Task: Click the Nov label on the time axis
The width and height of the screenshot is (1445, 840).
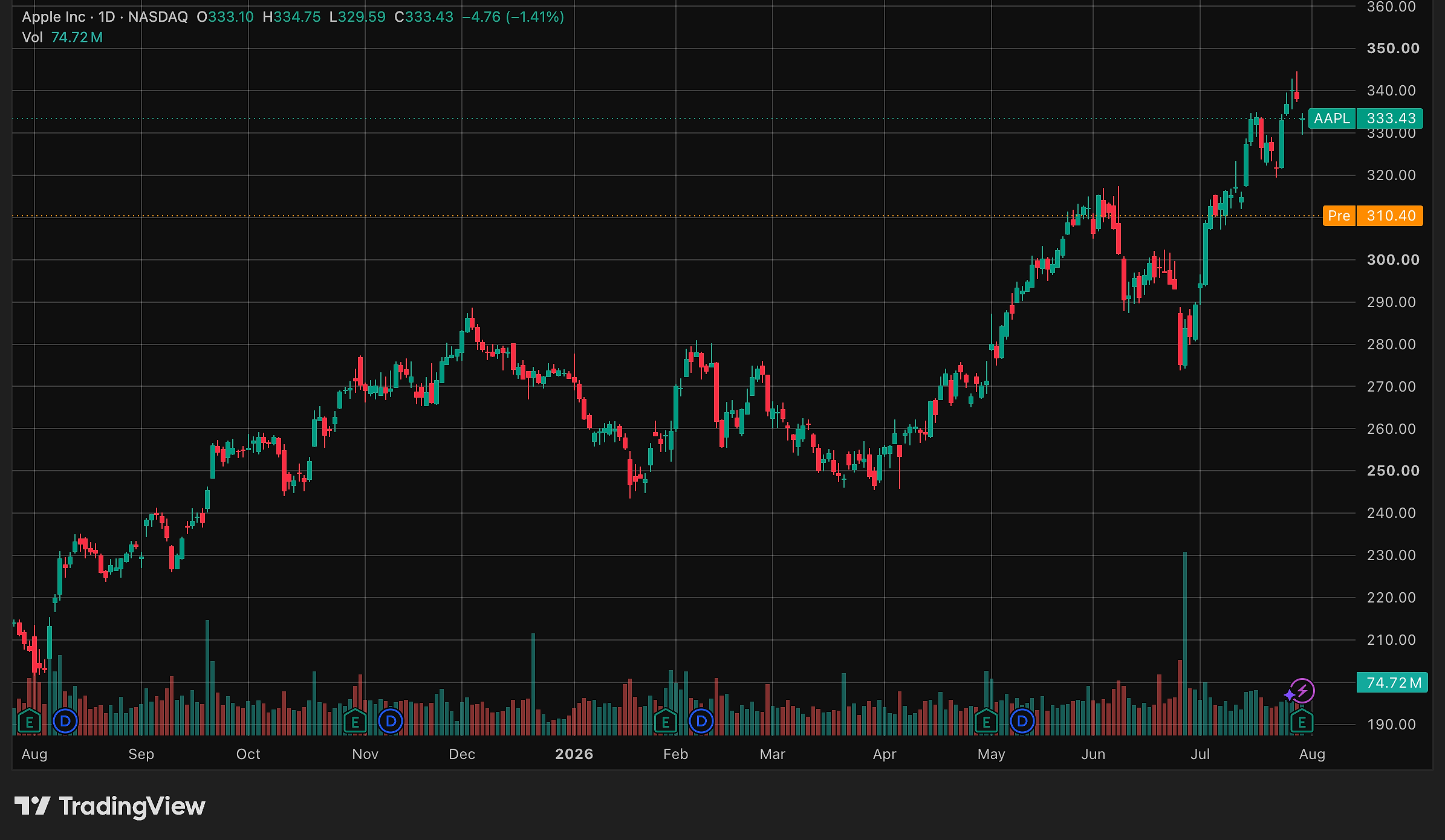Action: tap(365, 754)
